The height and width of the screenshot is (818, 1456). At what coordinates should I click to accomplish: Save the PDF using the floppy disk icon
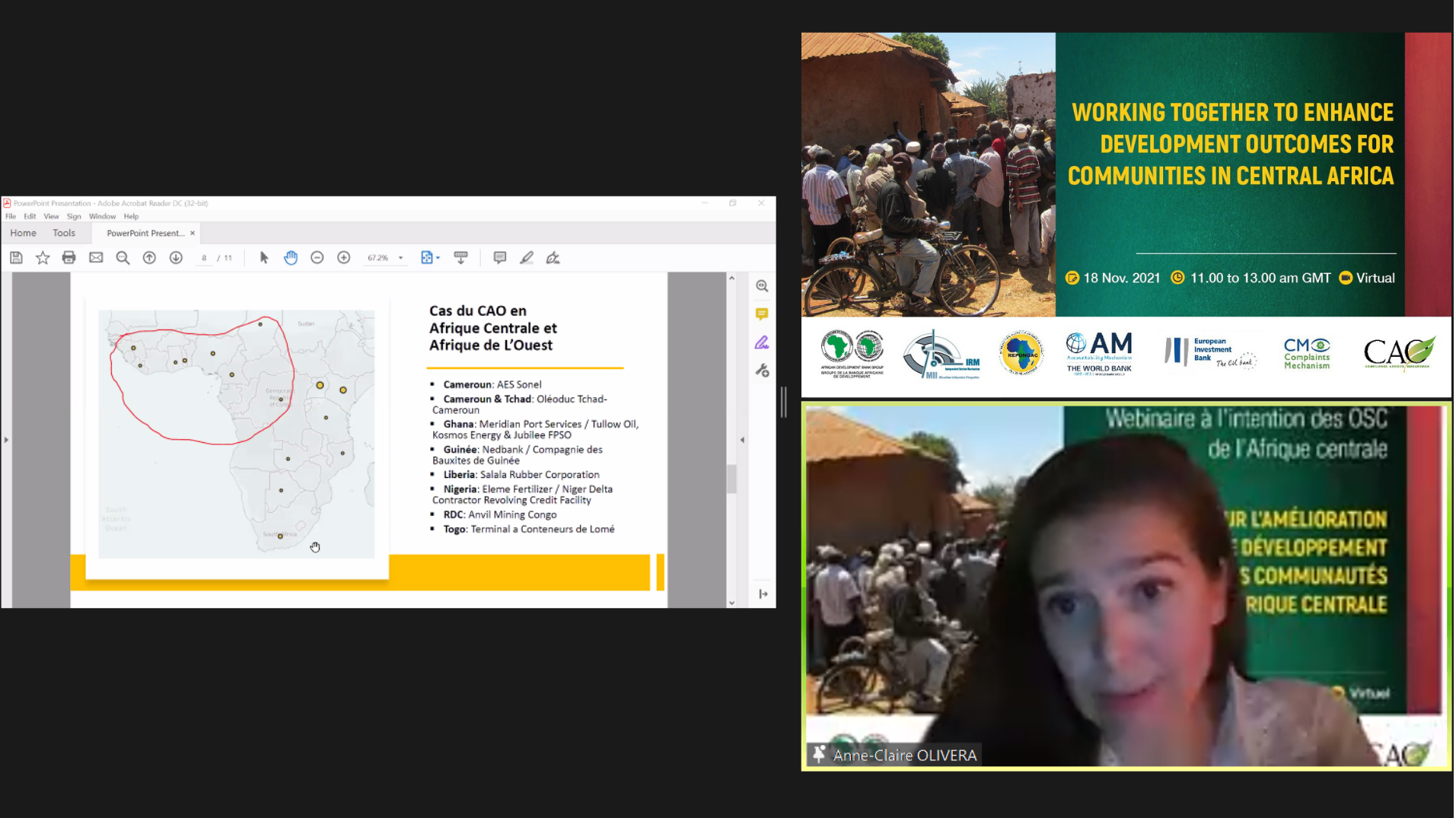[x=16, y=258]
